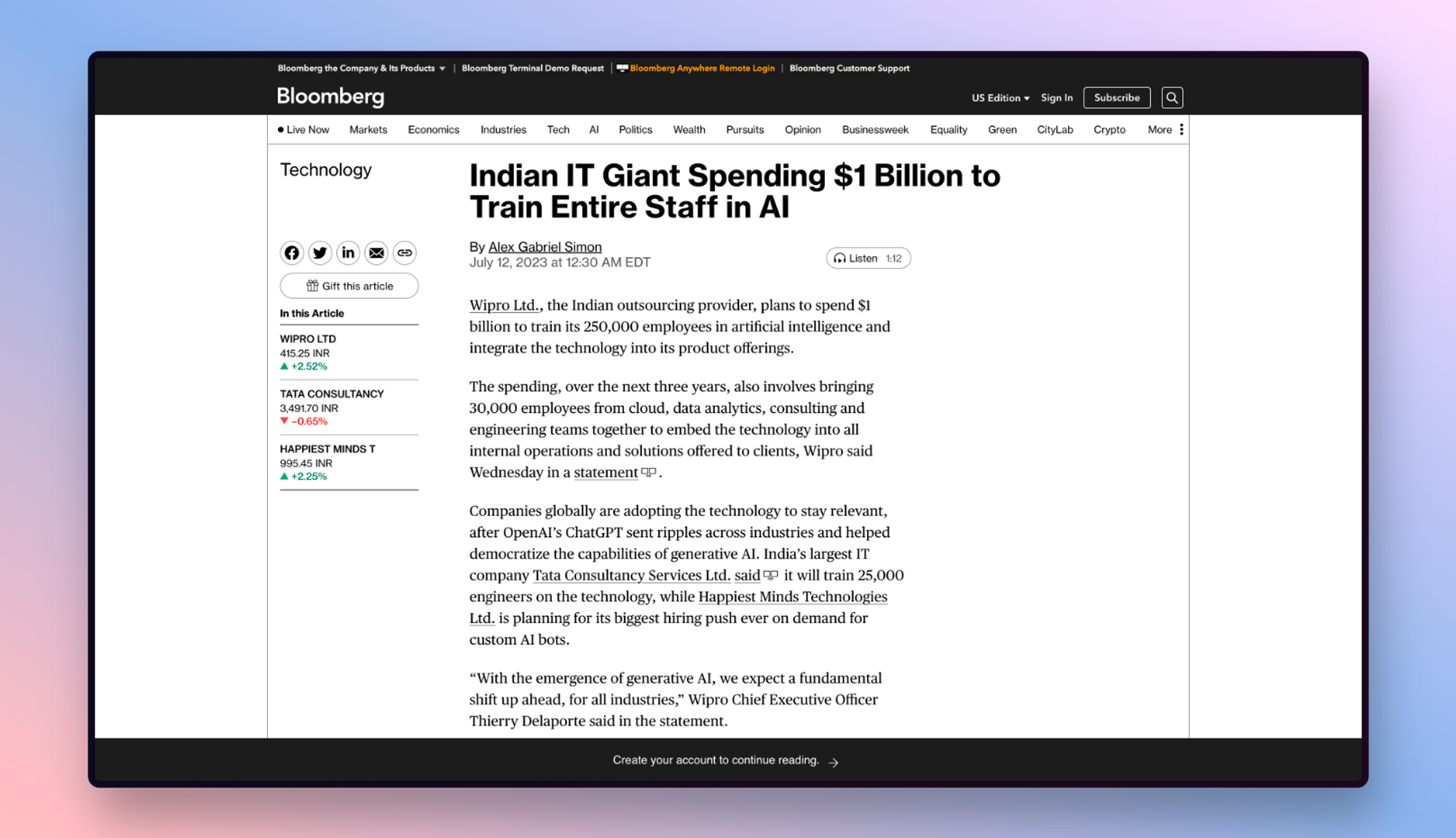The image size is (1456, 838).
Task: Expand Bloomberg the Company & Its Products
Action: tap(361, 68)
